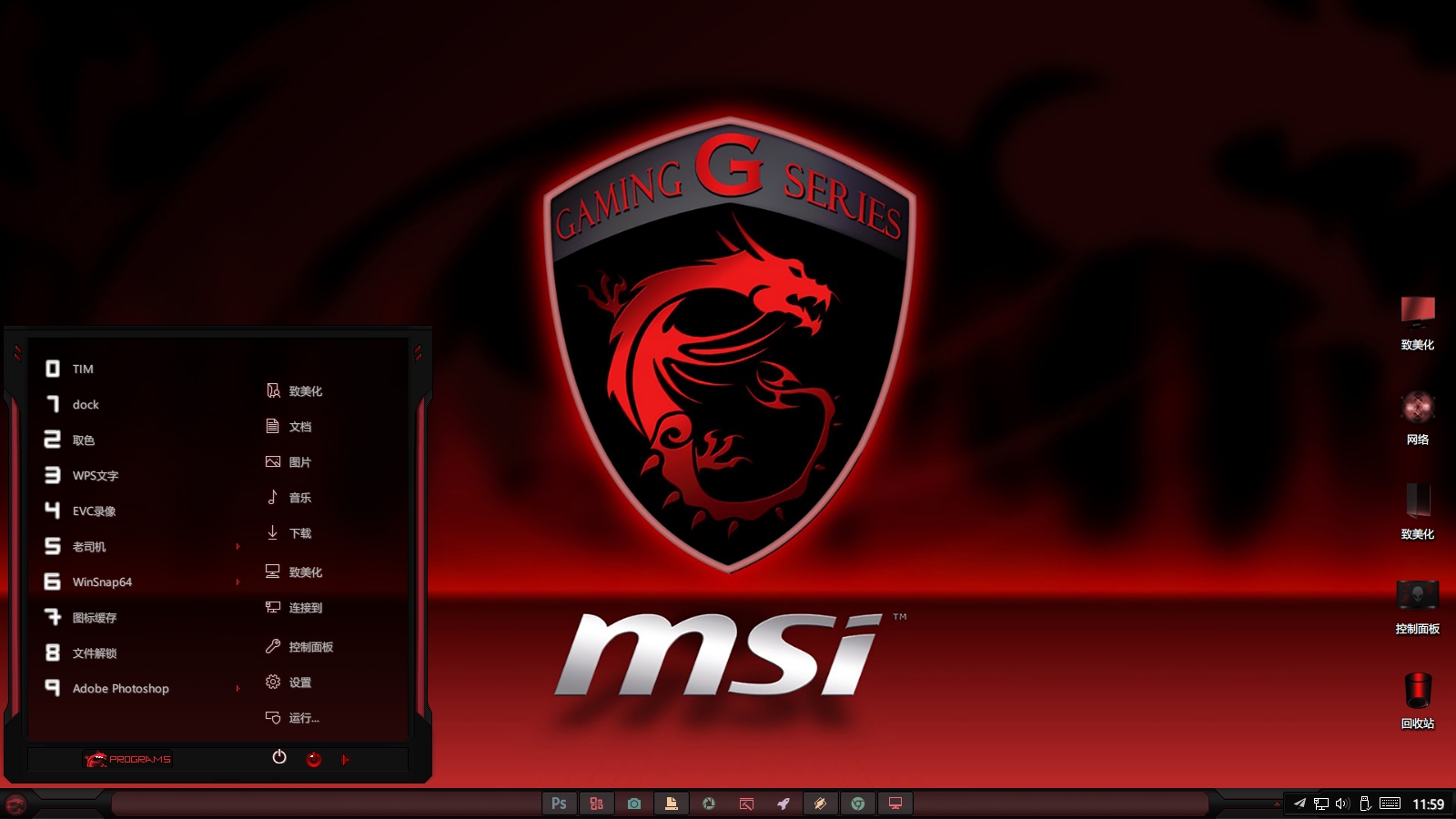
Task: Expand the Adobe Photoshop submenu
Action: [121, 688]
